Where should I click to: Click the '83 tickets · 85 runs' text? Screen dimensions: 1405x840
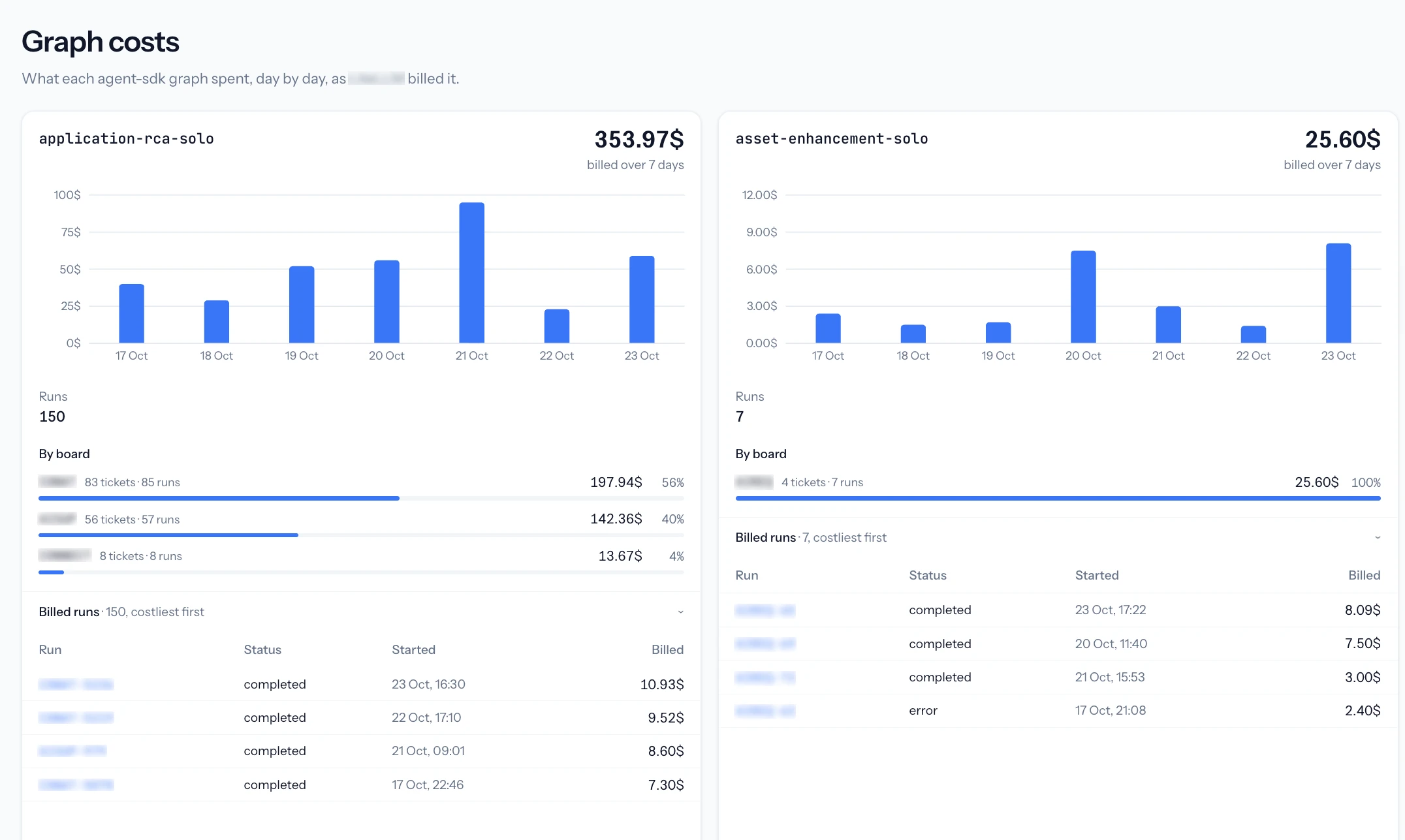point(133,482)
